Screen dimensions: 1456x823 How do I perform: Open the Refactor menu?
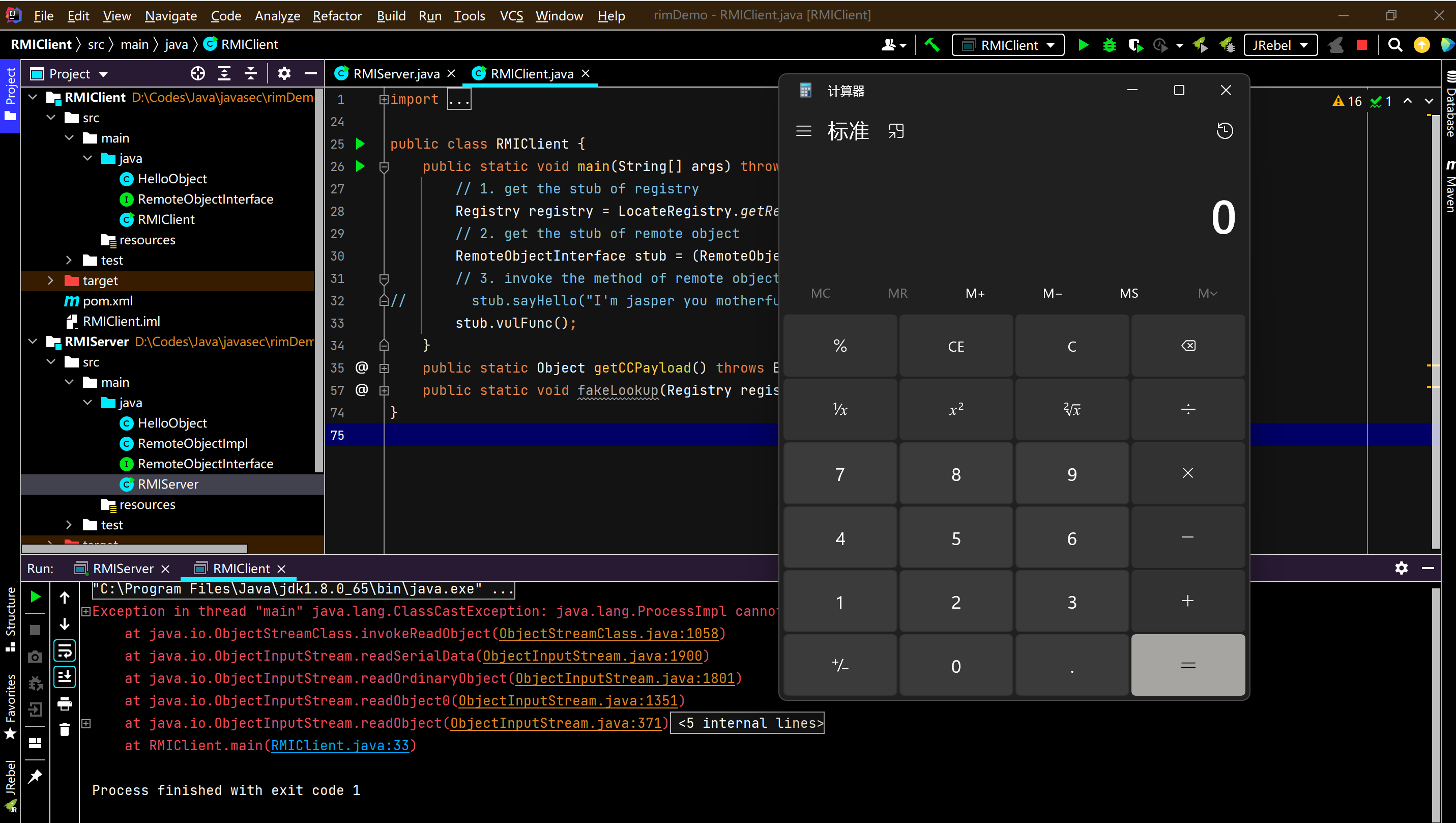click(x=337, y=16)
